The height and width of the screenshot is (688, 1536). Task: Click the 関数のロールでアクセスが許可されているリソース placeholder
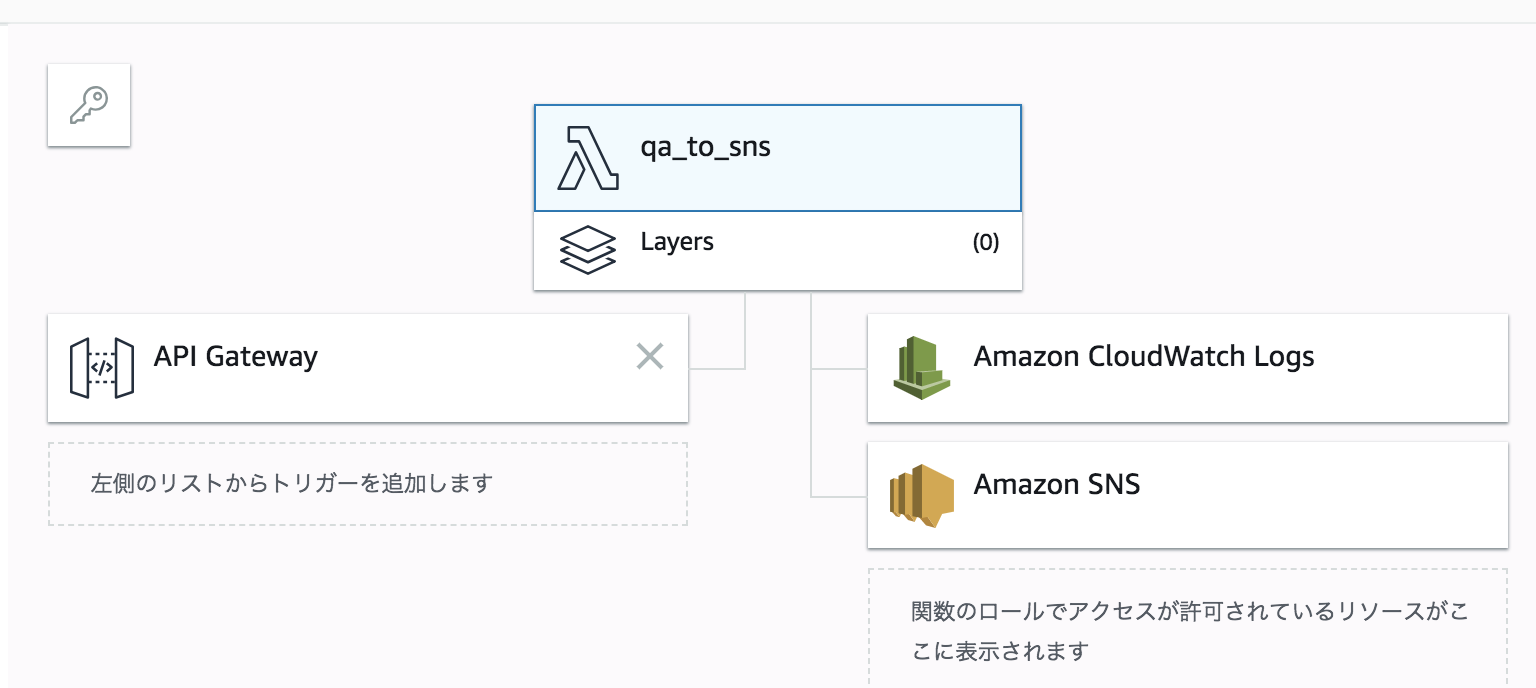pyautogui.click(x=1188, y=629)
